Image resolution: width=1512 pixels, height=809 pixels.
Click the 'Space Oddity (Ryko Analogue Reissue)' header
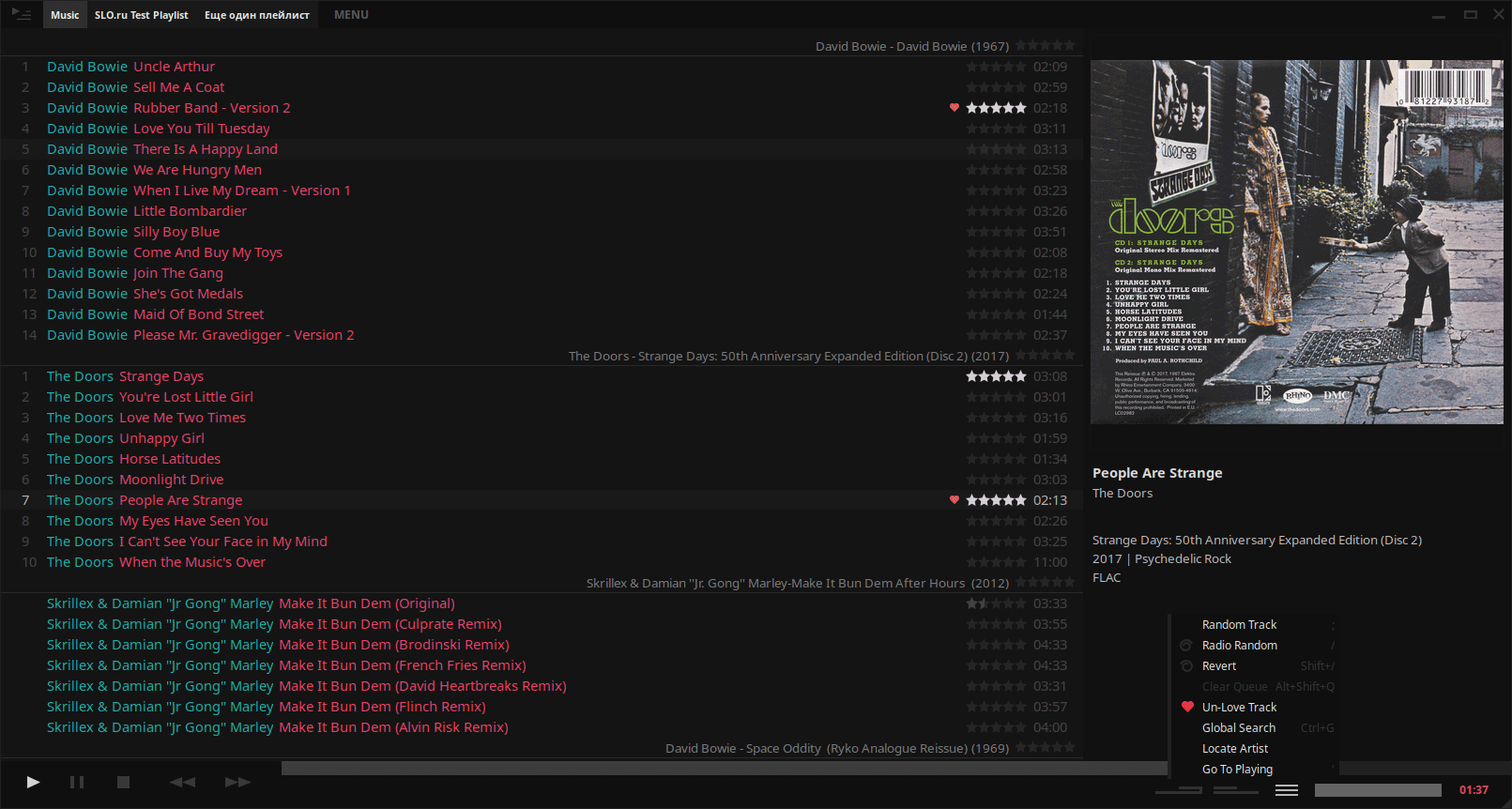[x=837, y=748]
